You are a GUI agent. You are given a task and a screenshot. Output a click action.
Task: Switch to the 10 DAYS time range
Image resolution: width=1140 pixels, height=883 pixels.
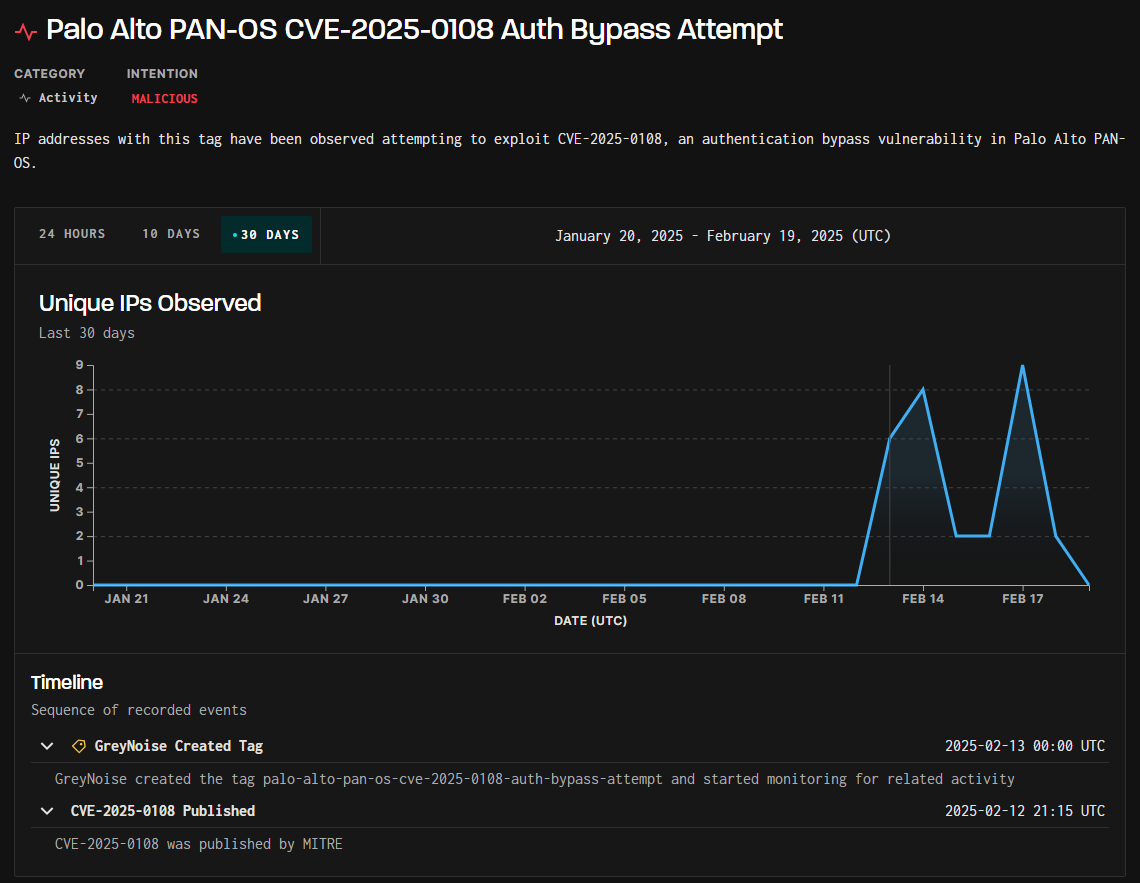click(x=171, y=234)
